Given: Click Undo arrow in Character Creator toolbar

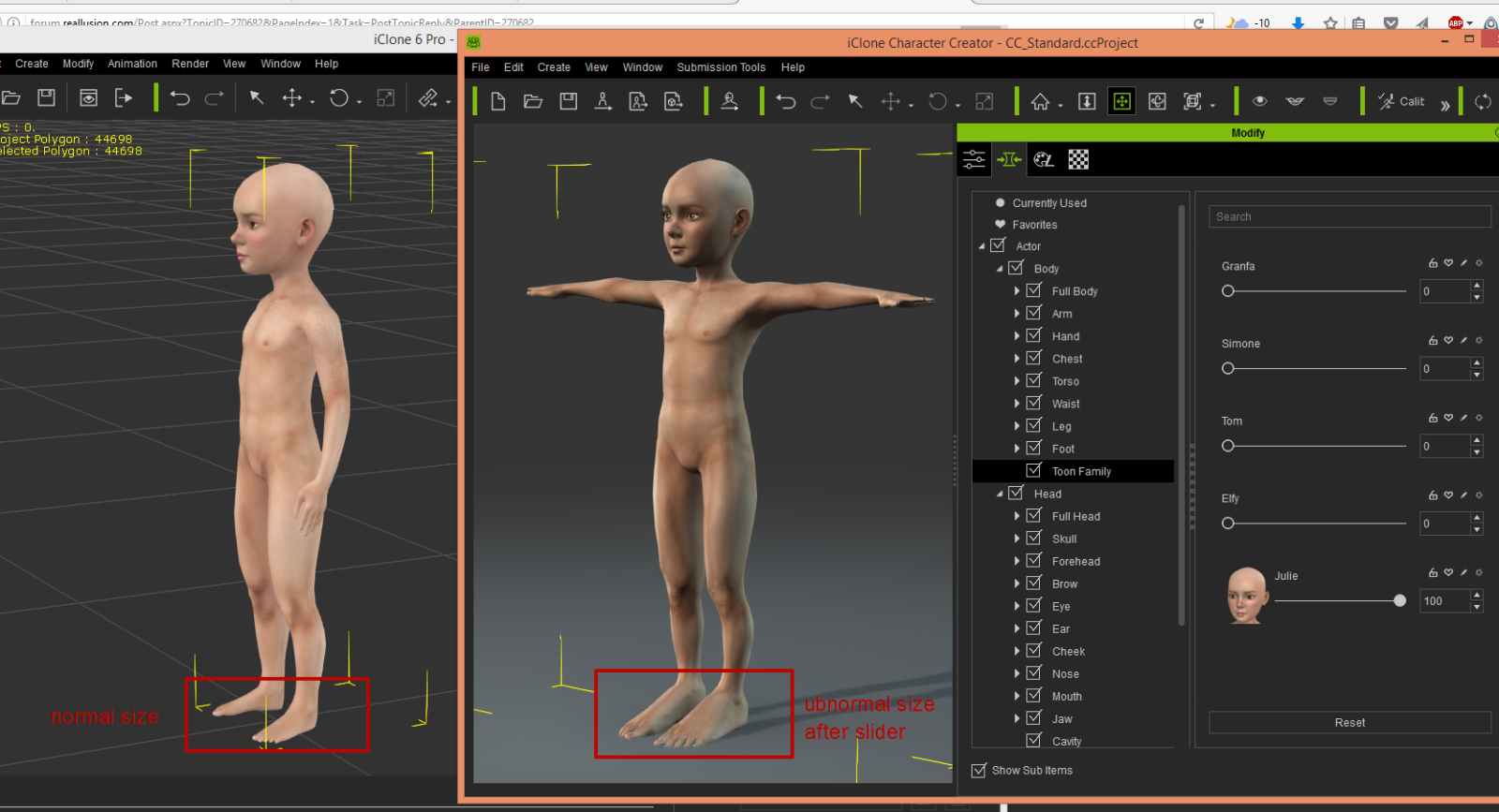Looking at the screenshot, I should (786, 101).
